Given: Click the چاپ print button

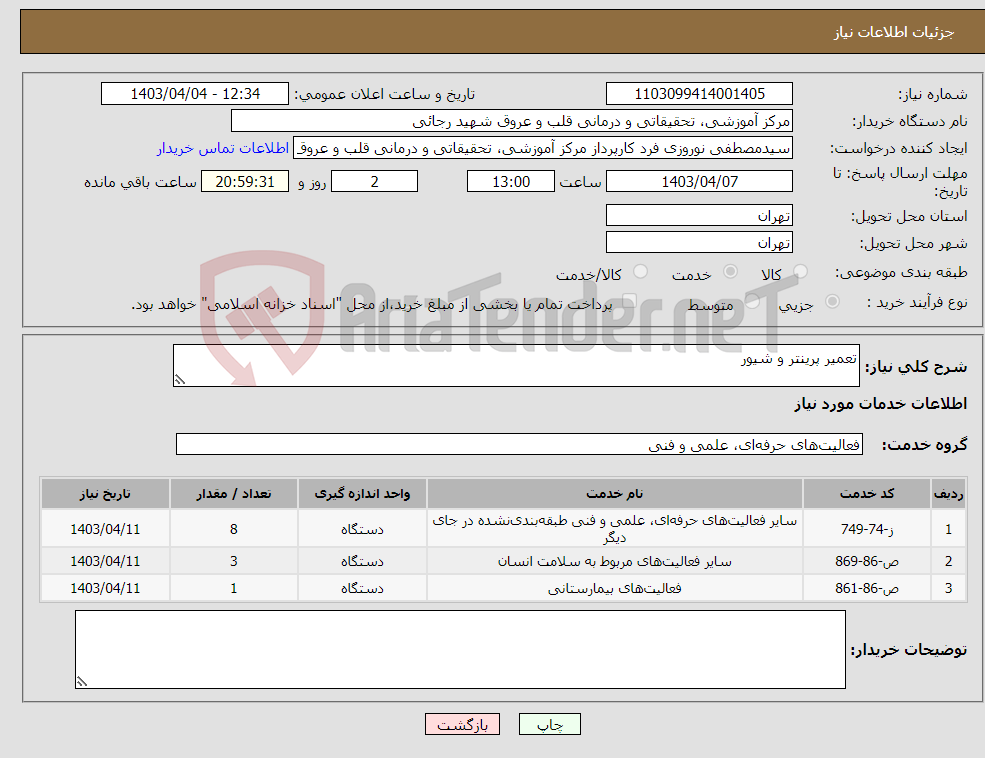Looking at the screenshot, I should (550, 724).
